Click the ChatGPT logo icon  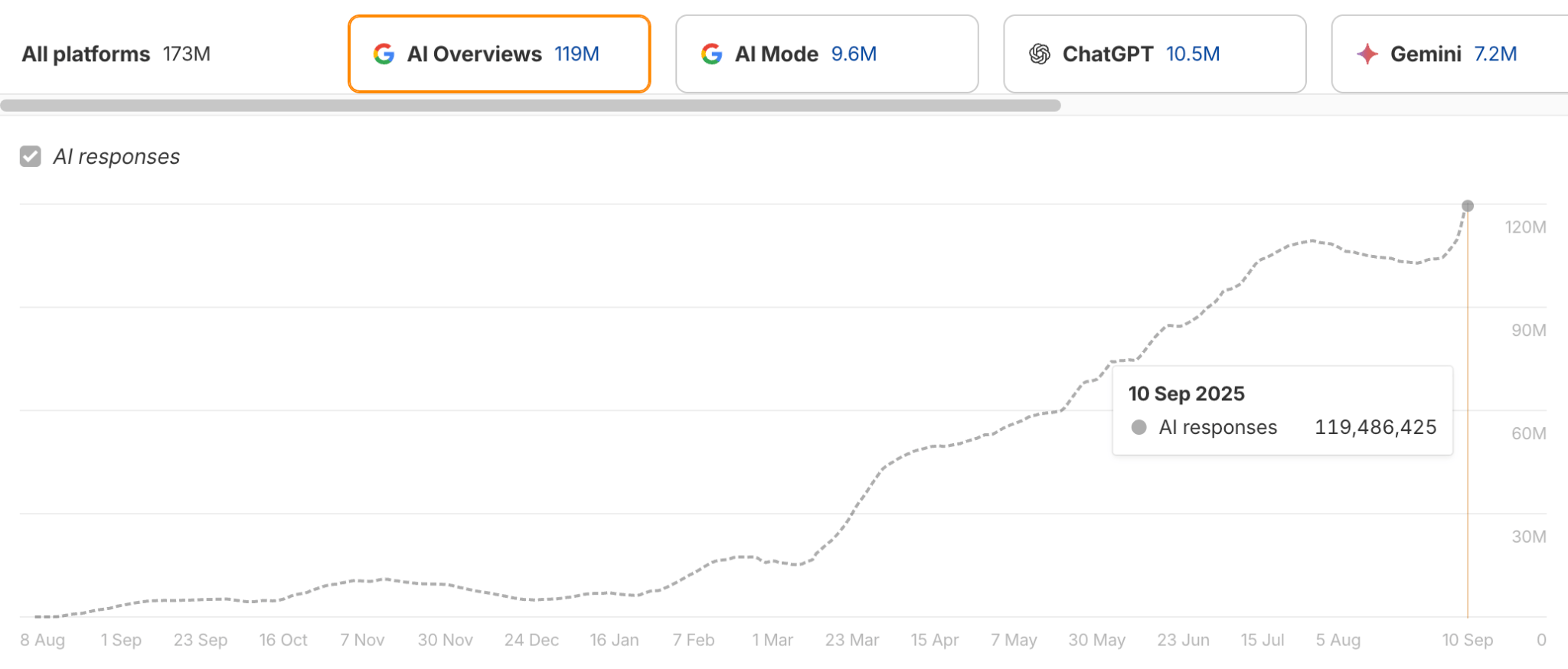[x=1039, y=54]
